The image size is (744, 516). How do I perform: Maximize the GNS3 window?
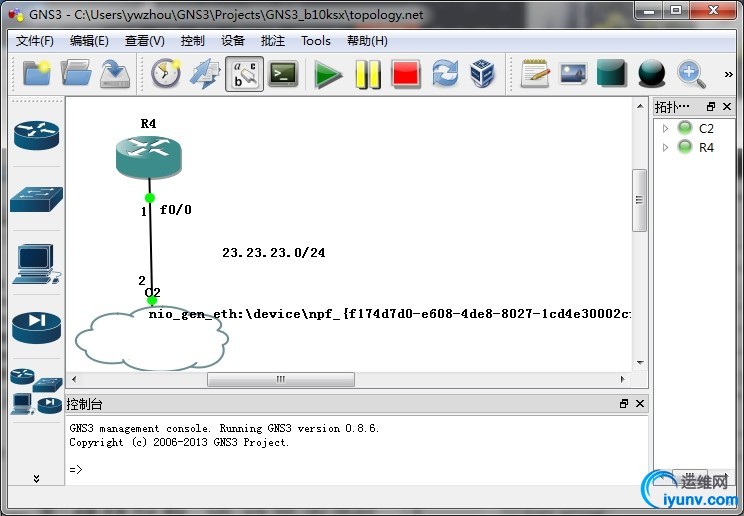(x=676, y=10)
